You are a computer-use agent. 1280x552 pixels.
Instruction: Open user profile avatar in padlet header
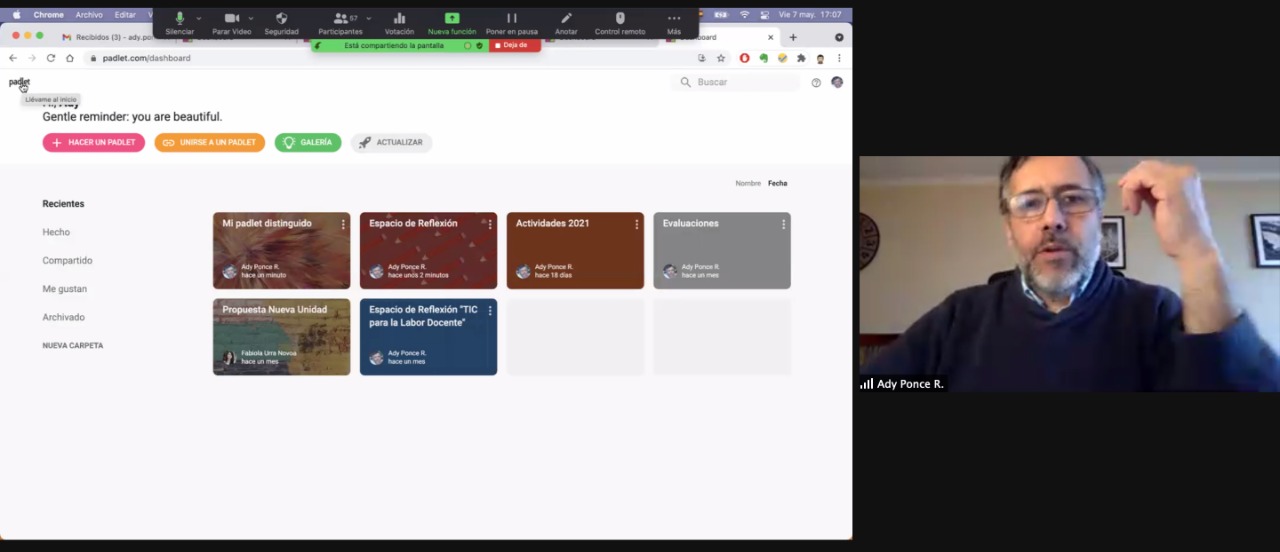[x=837, y=82]
